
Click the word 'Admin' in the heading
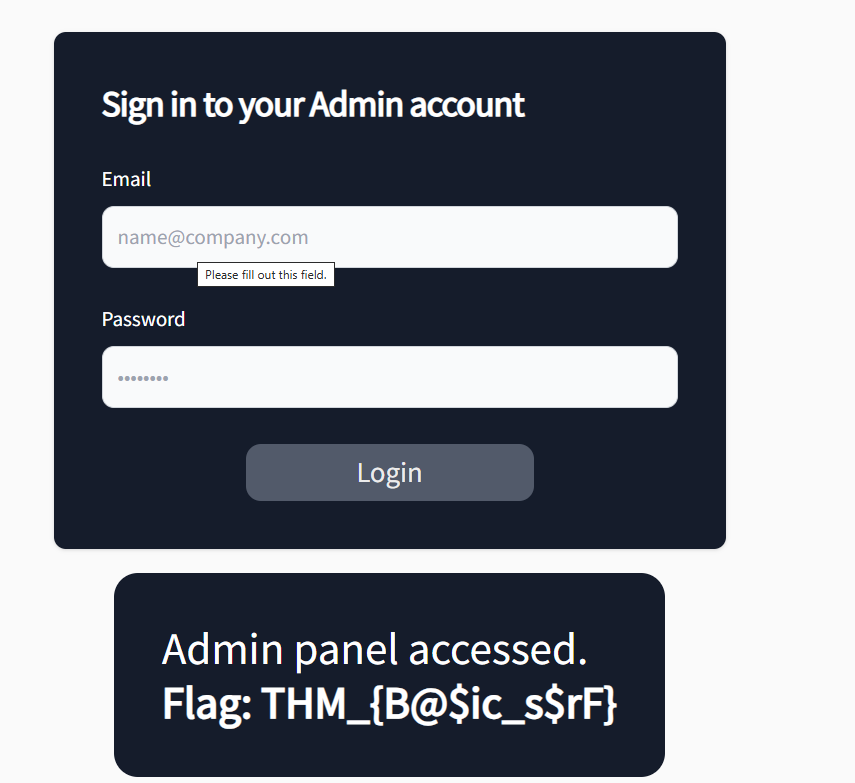(x=356, y=104)
